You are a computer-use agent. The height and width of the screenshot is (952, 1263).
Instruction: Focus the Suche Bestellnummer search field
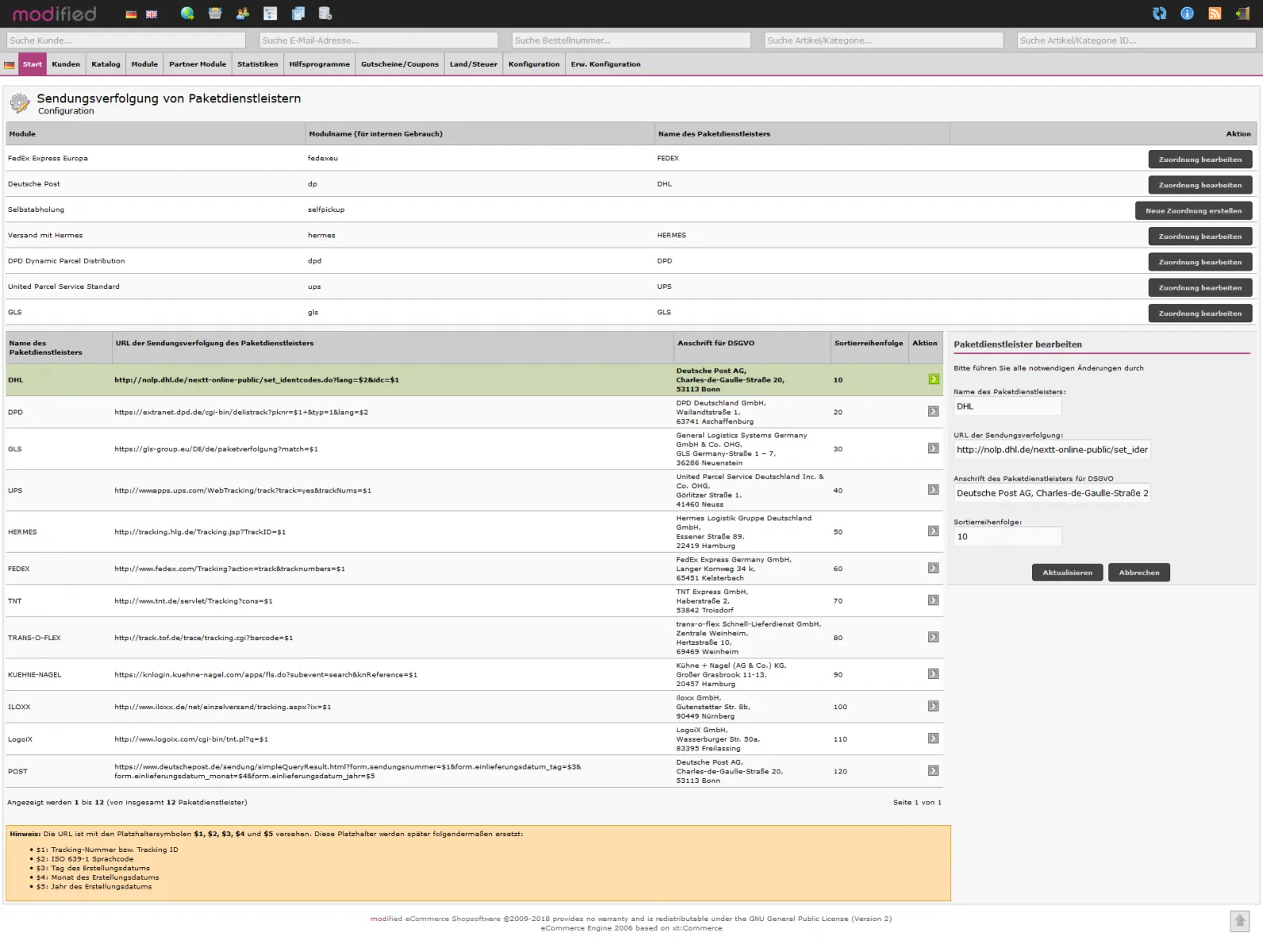pos(631,40)
